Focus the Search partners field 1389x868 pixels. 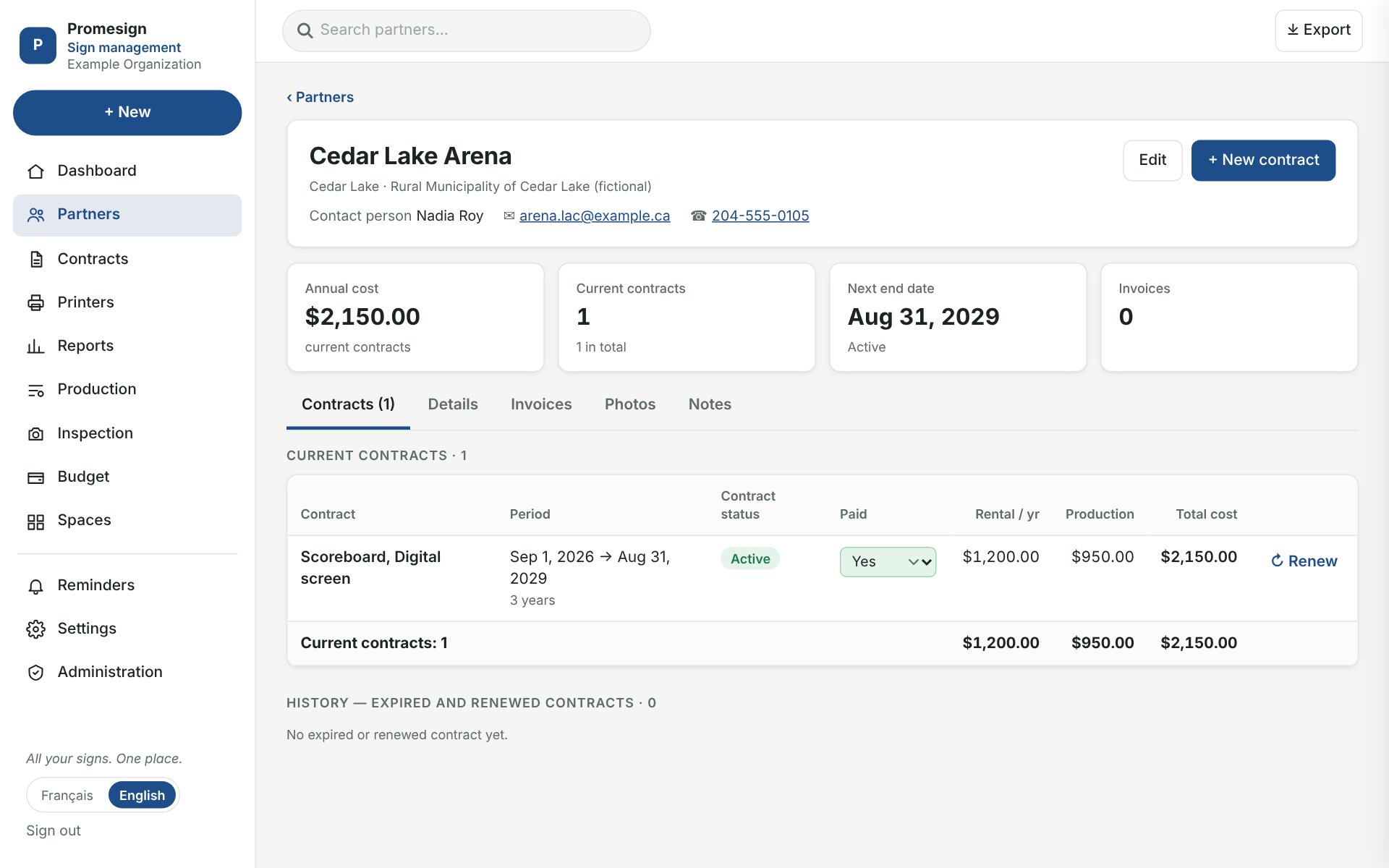(467, 30)
